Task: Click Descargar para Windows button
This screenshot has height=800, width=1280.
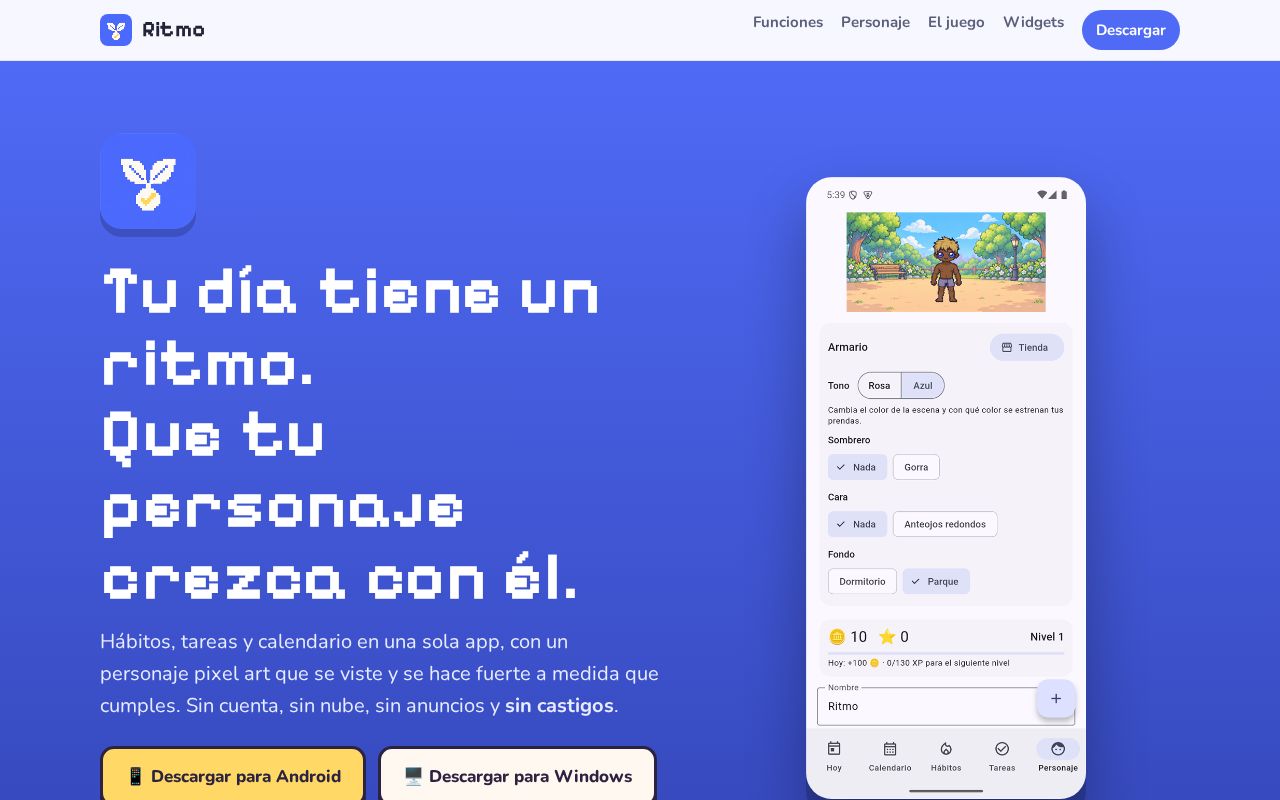Action: point(517,775)
